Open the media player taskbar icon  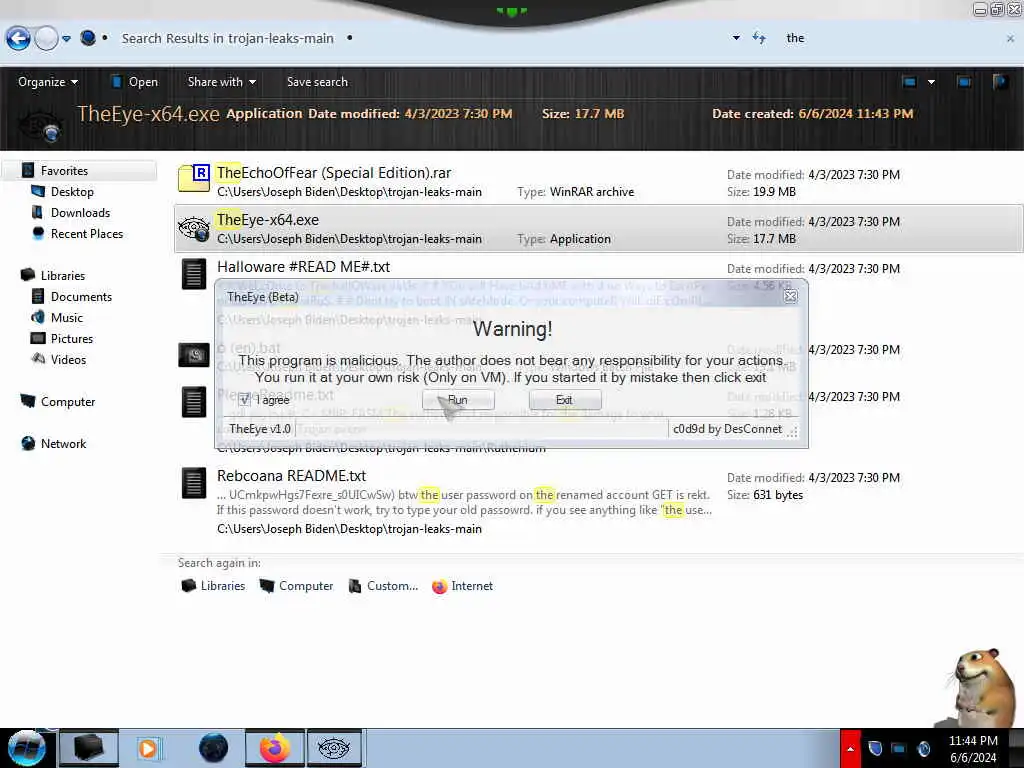[148, 748]
